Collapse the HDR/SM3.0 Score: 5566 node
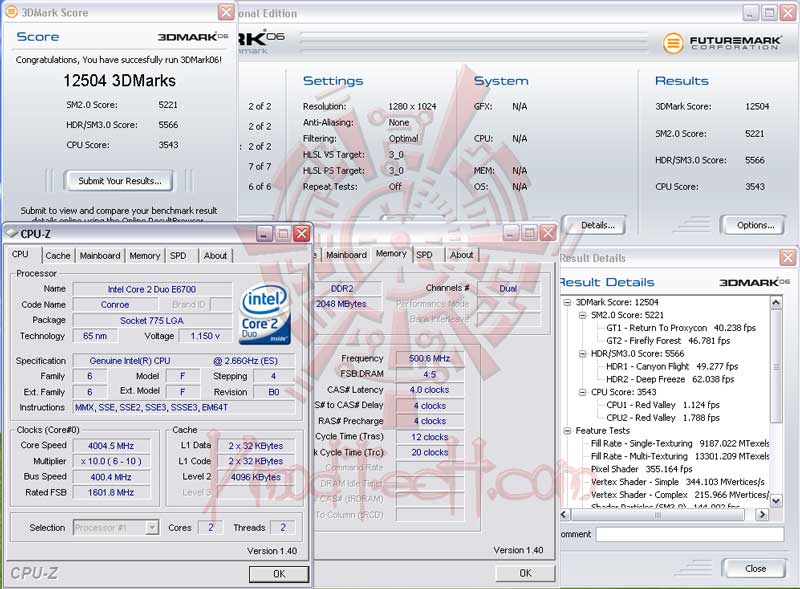800x589 pixels. (x=582, y=353)
